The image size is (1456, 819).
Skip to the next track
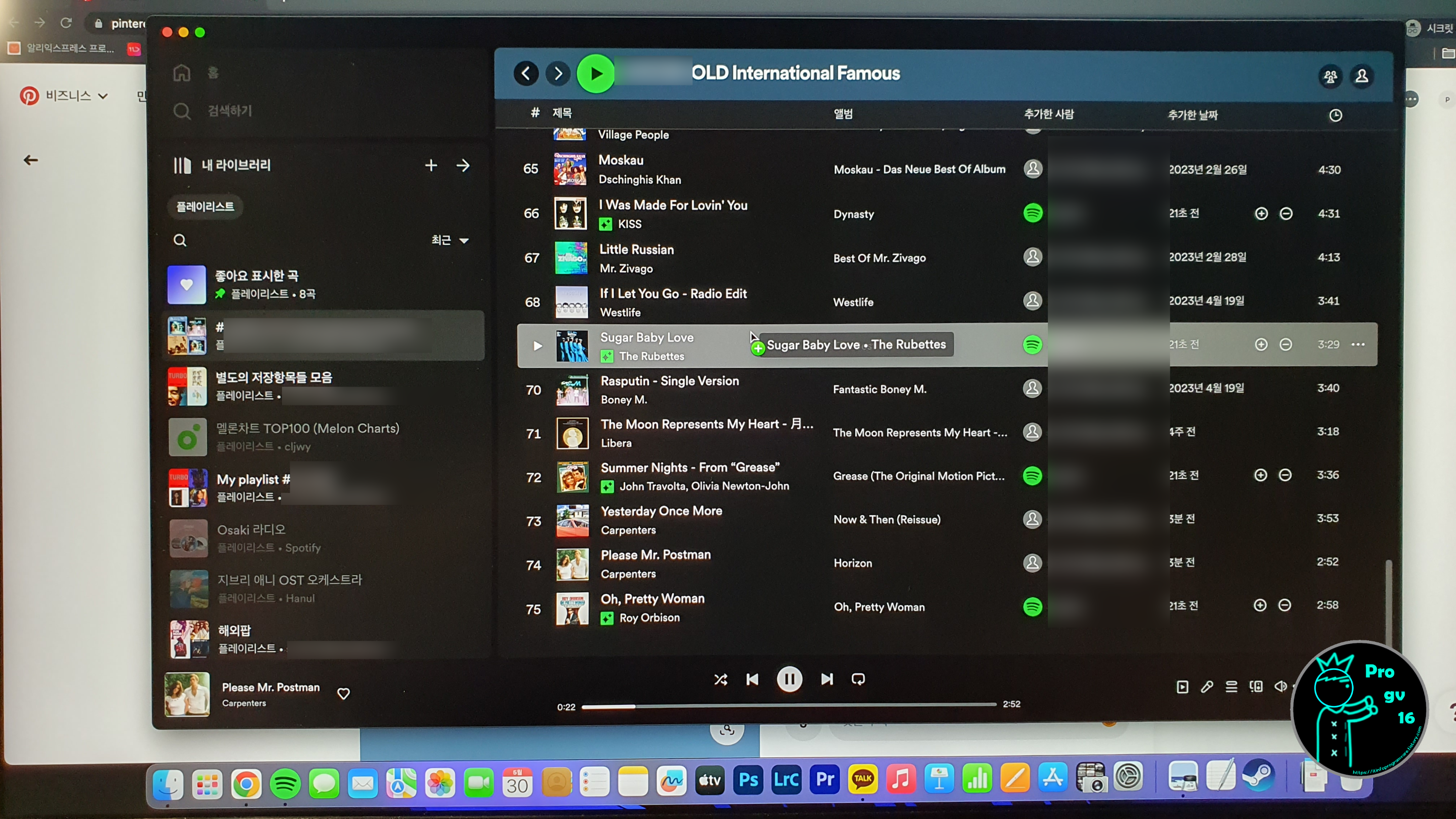coord(827,679)
